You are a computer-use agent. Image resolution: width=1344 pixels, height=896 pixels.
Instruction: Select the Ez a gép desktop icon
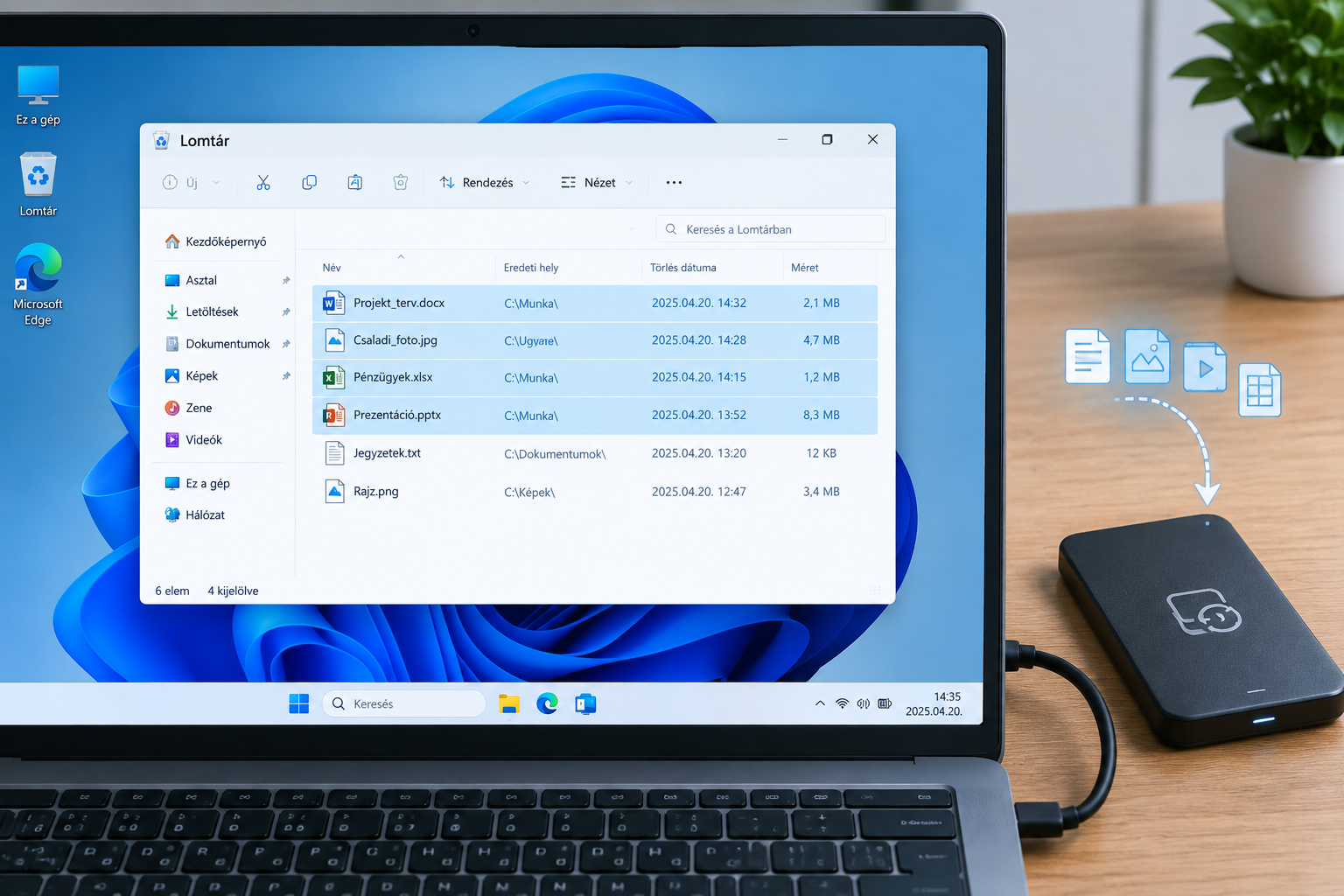[38, 95]
